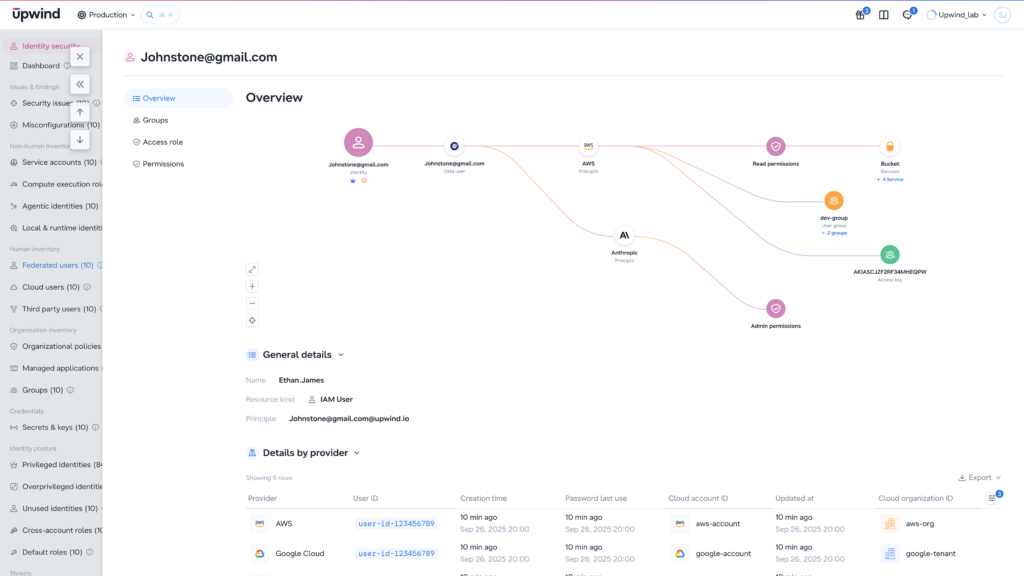Open Default roles (10) in sidebar
The width and height of the screenshot is (1024, 576).
[46, 552]
